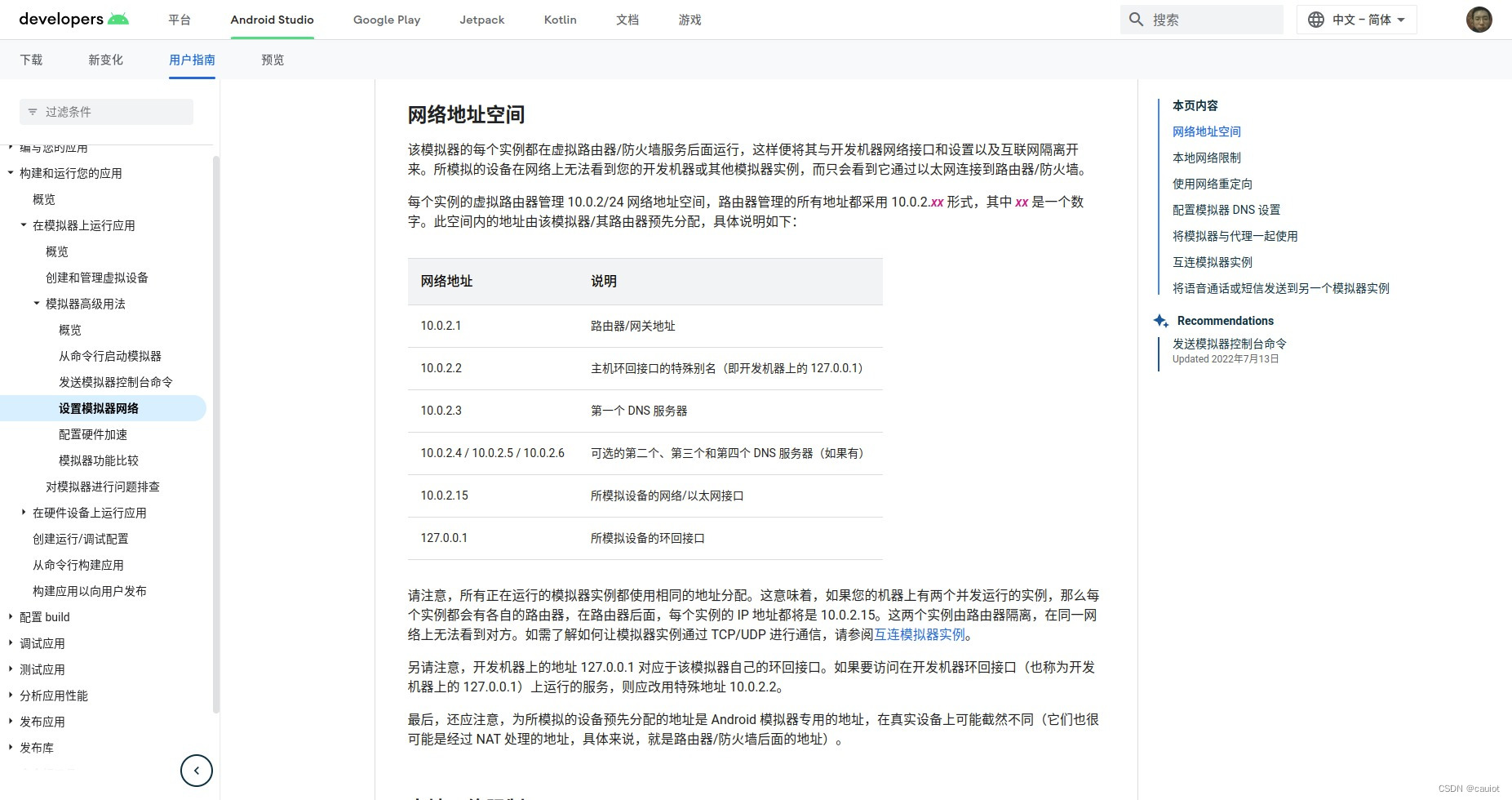Open 配置硬件加速 sidebar page

[x=93, y=434]
